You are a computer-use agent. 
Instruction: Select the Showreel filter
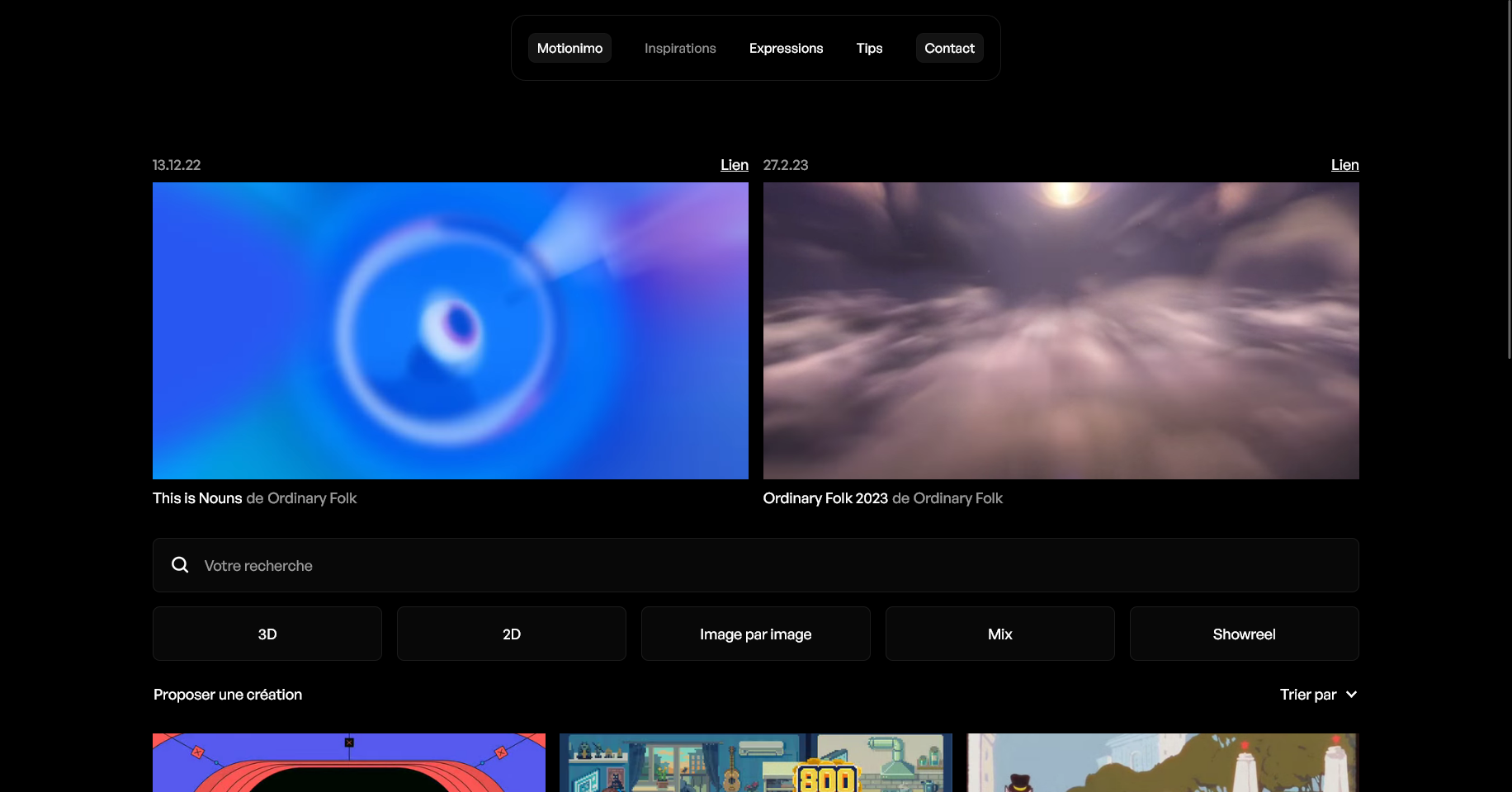(1244, 634)
